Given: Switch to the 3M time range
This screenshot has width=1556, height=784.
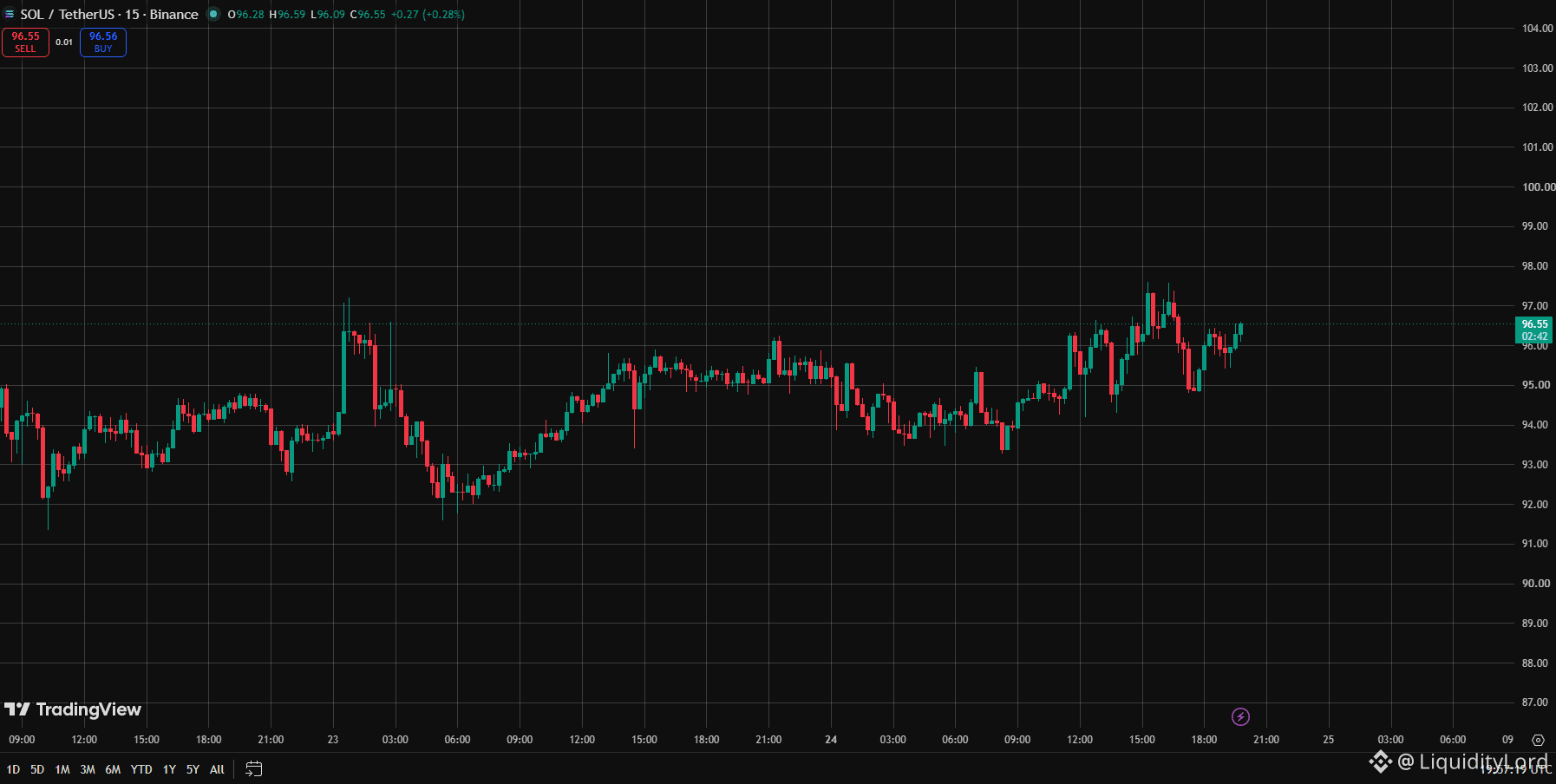Looking at the screenshot, I should point(88,769).
